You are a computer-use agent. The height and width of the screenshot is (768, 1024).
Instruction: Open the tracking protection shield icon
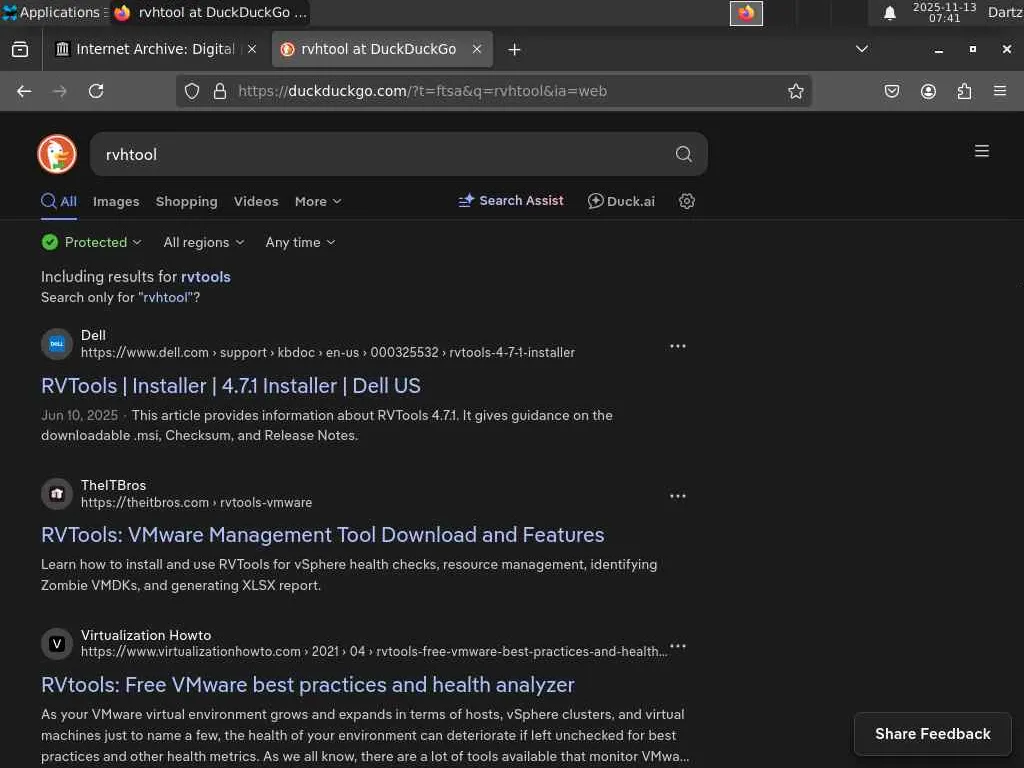(191, 91)
